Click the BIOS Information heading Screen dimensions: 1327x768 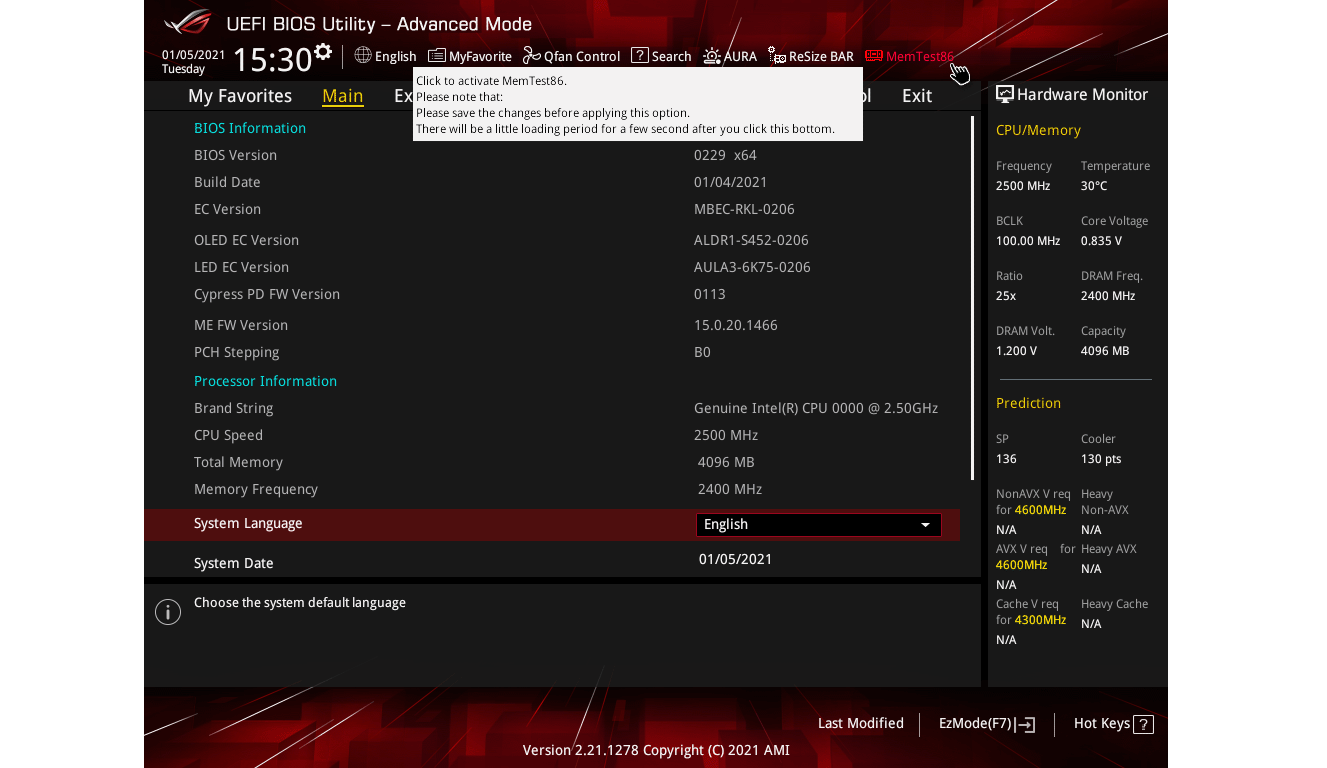click(250, 128)
